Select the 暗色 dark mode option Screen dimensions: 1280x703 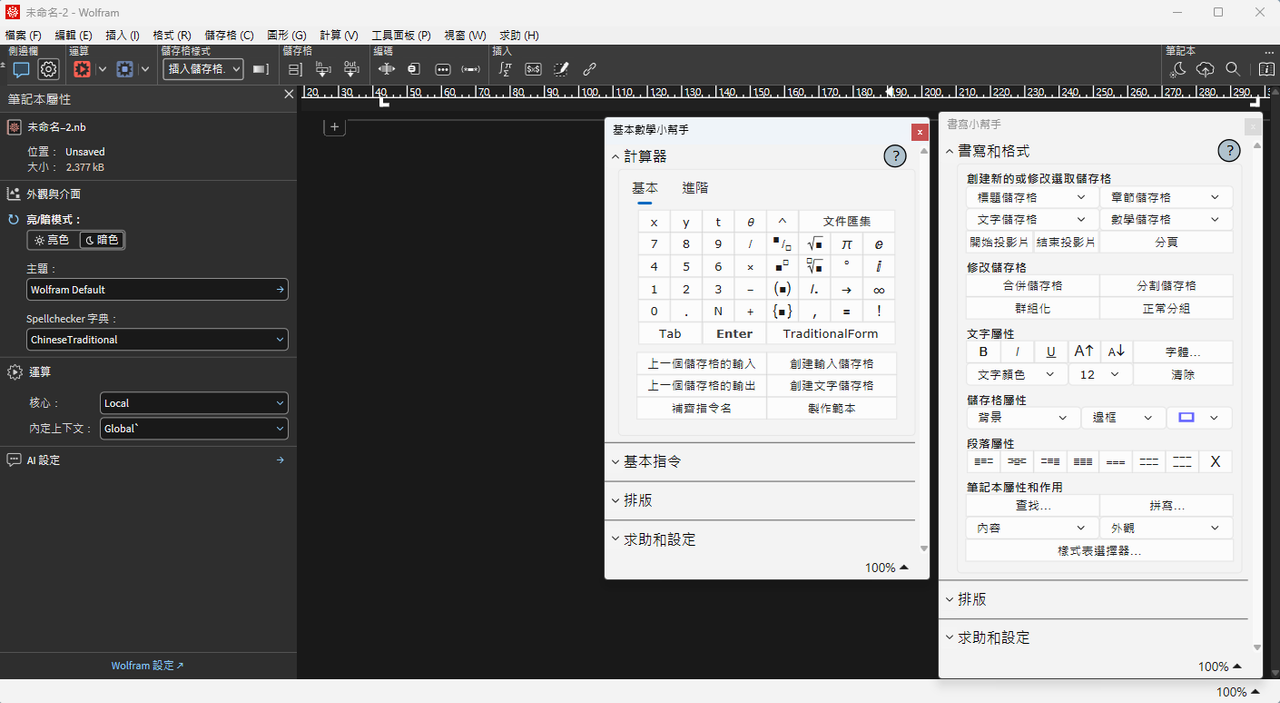[x=102, y=240]
